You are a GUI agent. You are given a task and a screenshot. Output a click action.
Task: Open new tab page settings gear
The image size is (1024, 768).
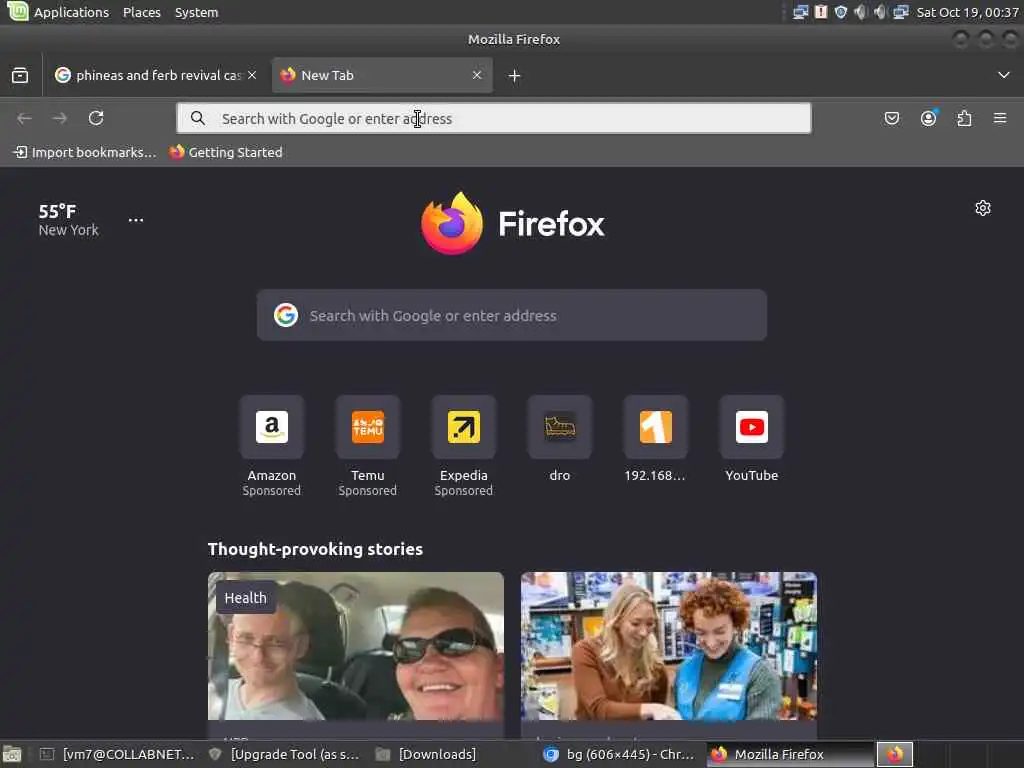coord(983,208)
